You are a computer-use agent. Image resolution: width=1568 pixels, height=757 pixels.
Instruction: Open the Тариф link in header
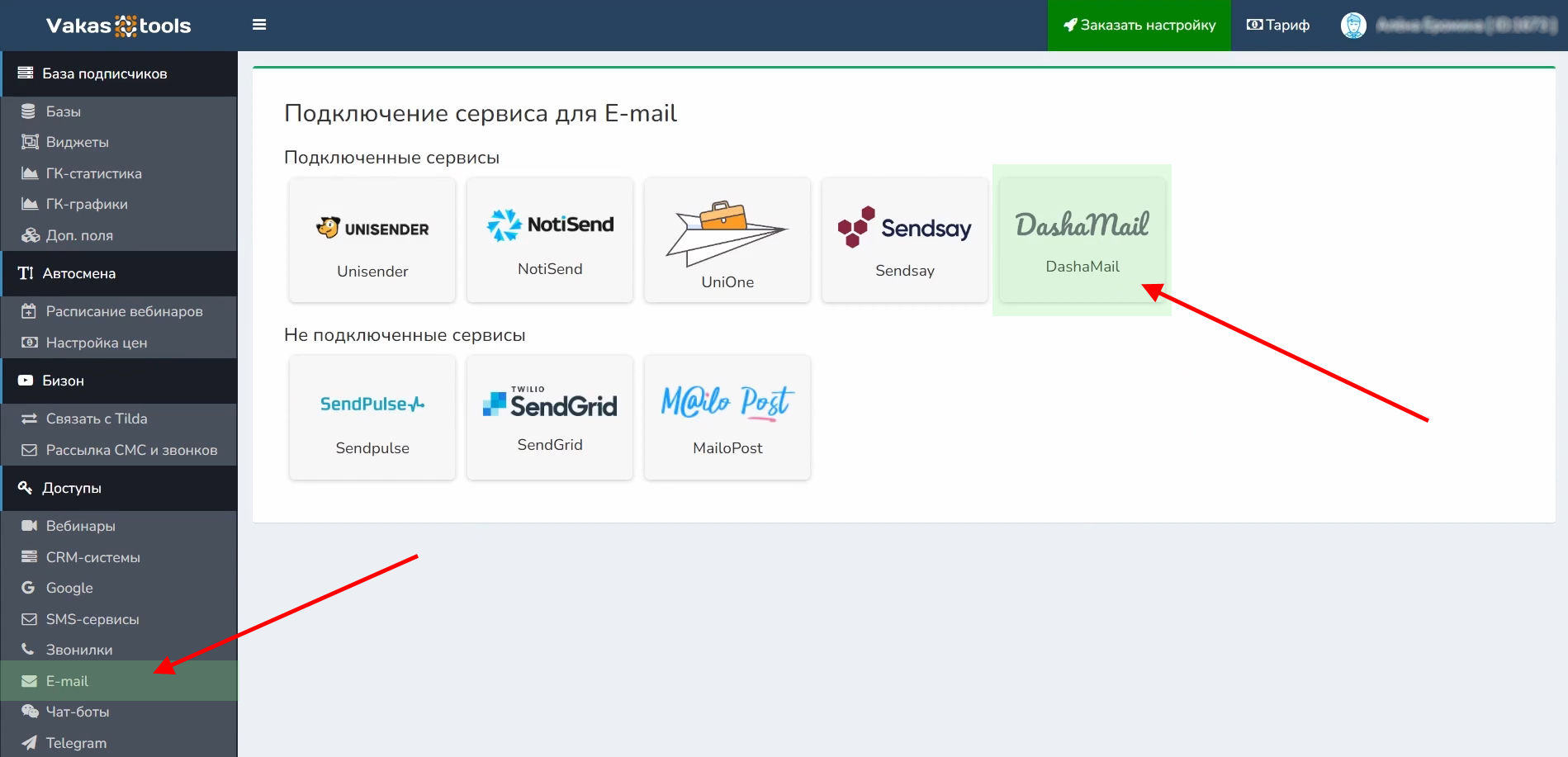1278,25
